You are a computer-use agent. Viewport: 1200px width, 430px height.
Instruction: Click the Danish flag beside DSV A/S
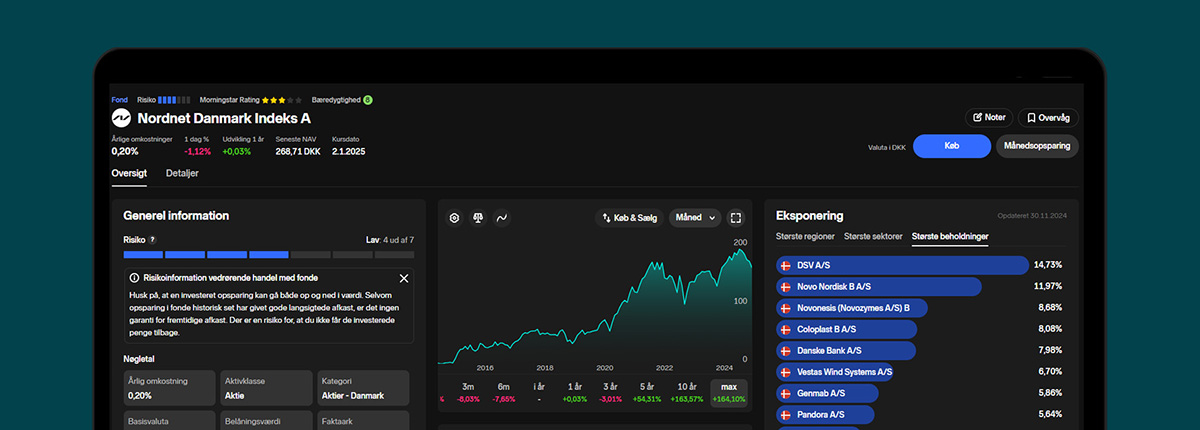785,265
